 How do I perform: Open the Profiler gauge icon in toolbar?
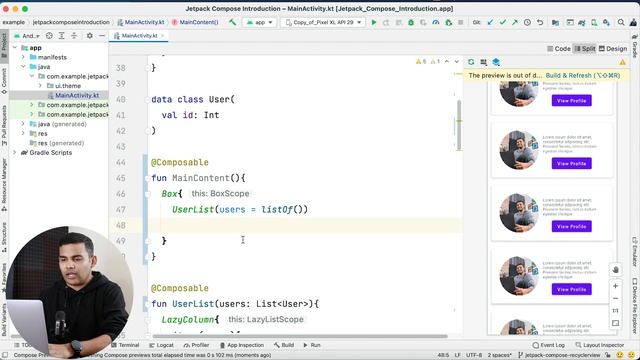[436, 22]
